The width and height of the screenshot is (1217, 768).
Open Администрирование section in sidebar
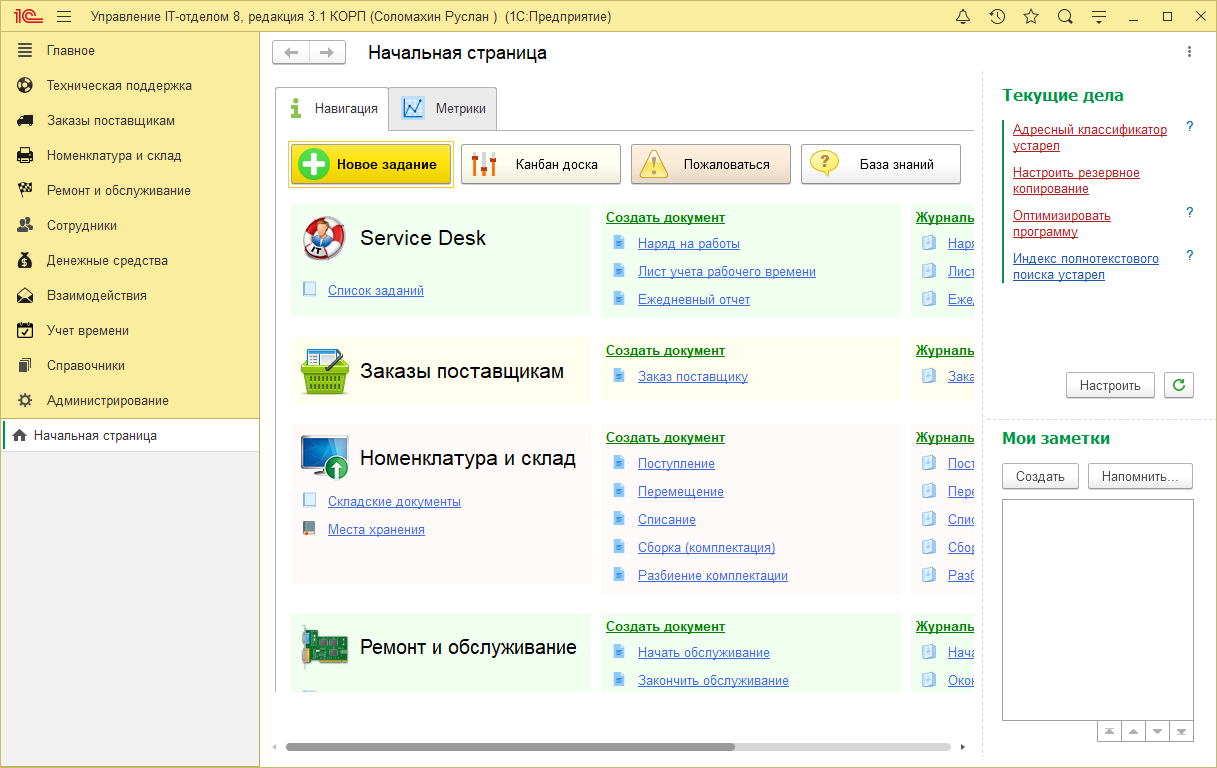click(107, 401)
